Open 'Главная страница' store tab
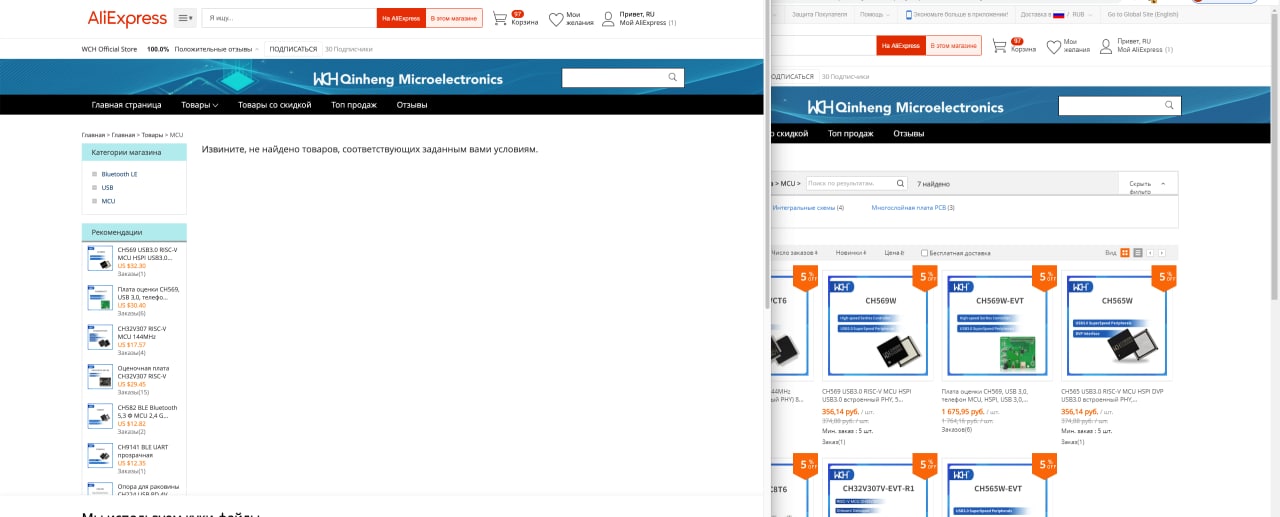 pos(126,105)
